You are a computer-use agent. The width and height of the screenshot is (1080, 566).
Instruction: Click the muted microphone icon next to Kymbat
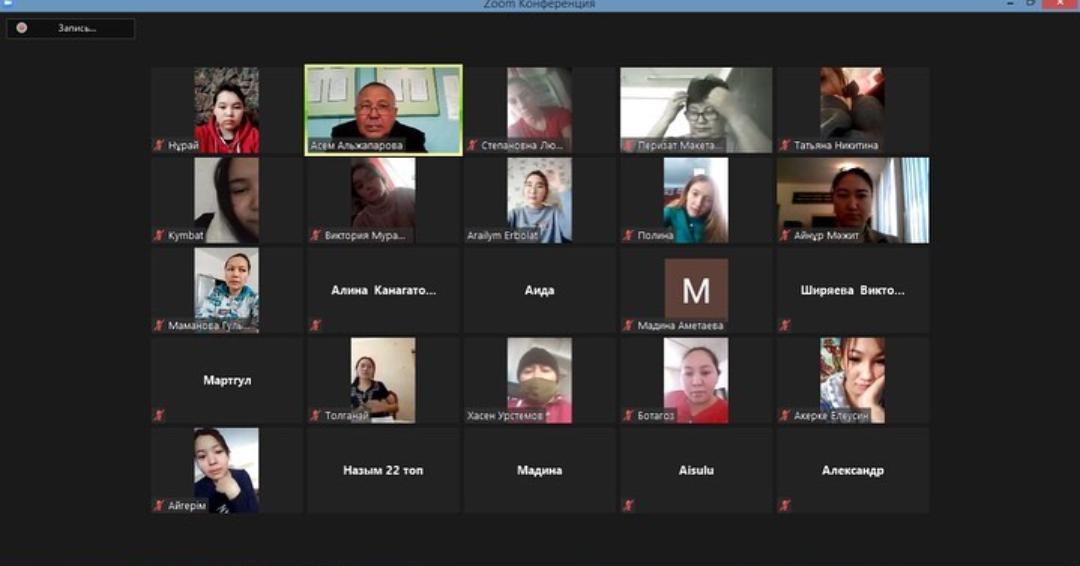pyautogui.click(x=158, y=235)
